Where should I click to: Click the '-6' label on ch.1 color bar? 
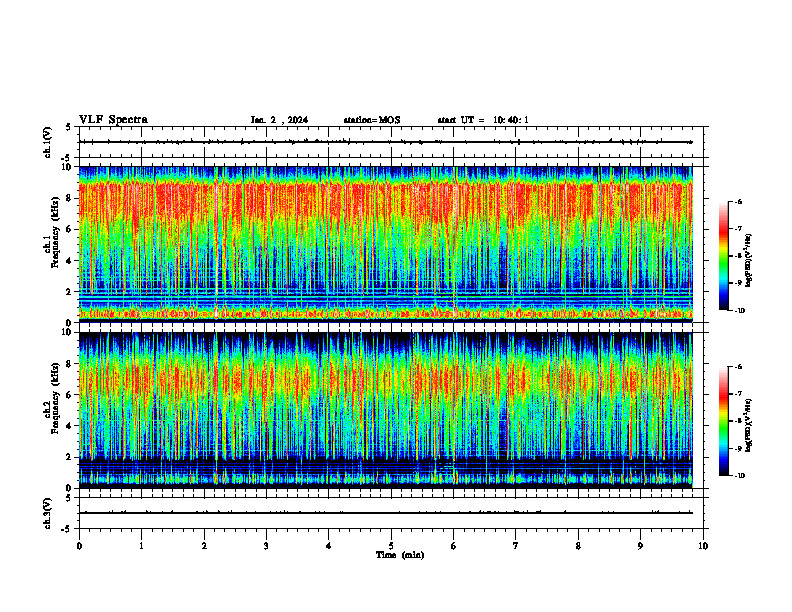[x=738, y=201]
